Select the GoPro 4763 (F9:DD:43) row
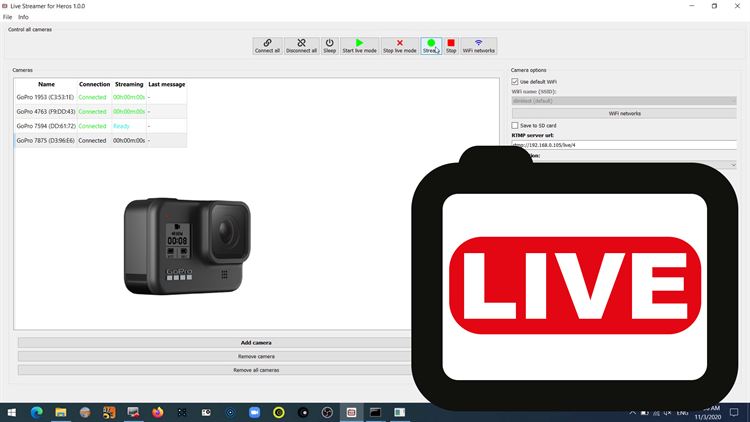This screenshot has height=422, width=750. coord(100,111)
